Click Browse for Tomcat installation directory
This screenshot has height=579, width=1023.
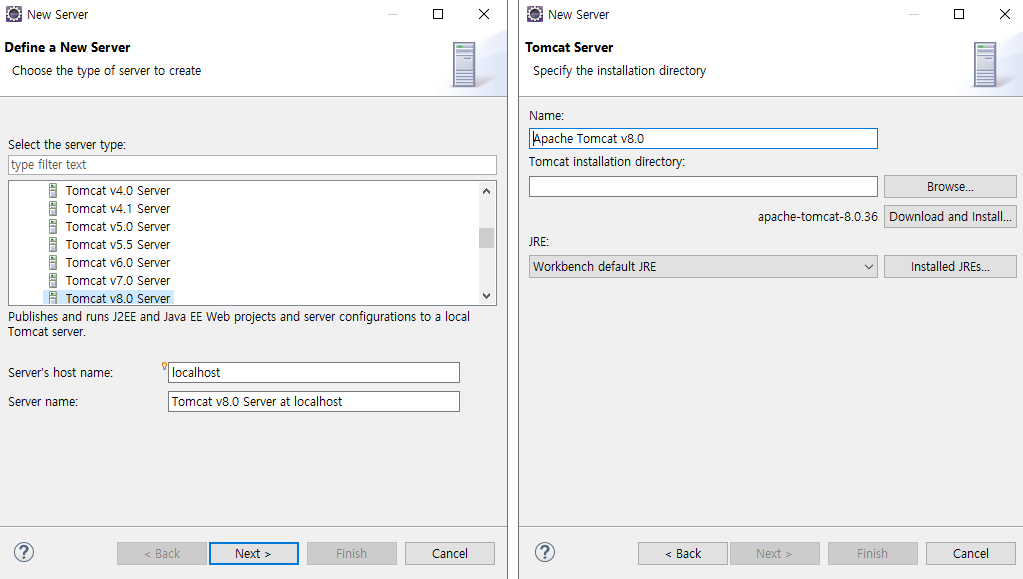[950, 187]
